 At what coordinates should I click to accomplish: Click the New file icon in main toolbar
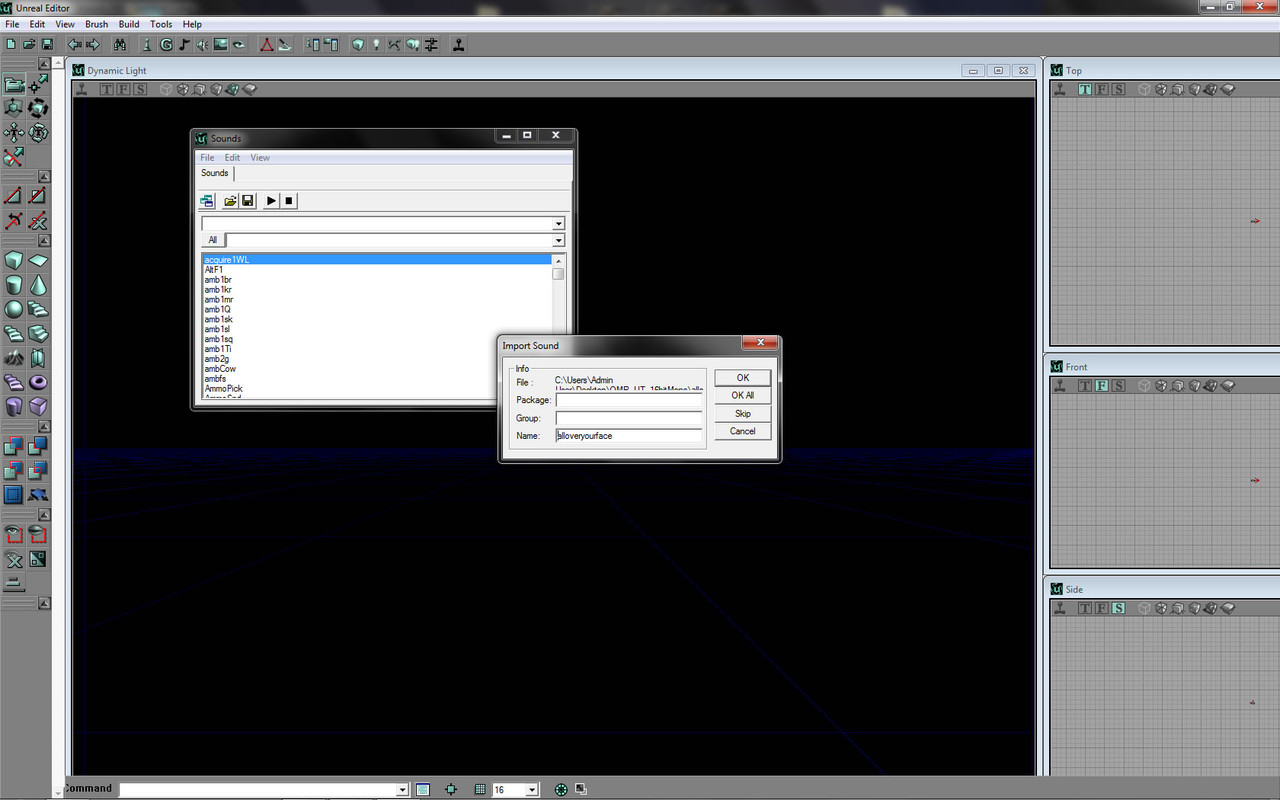11,44
